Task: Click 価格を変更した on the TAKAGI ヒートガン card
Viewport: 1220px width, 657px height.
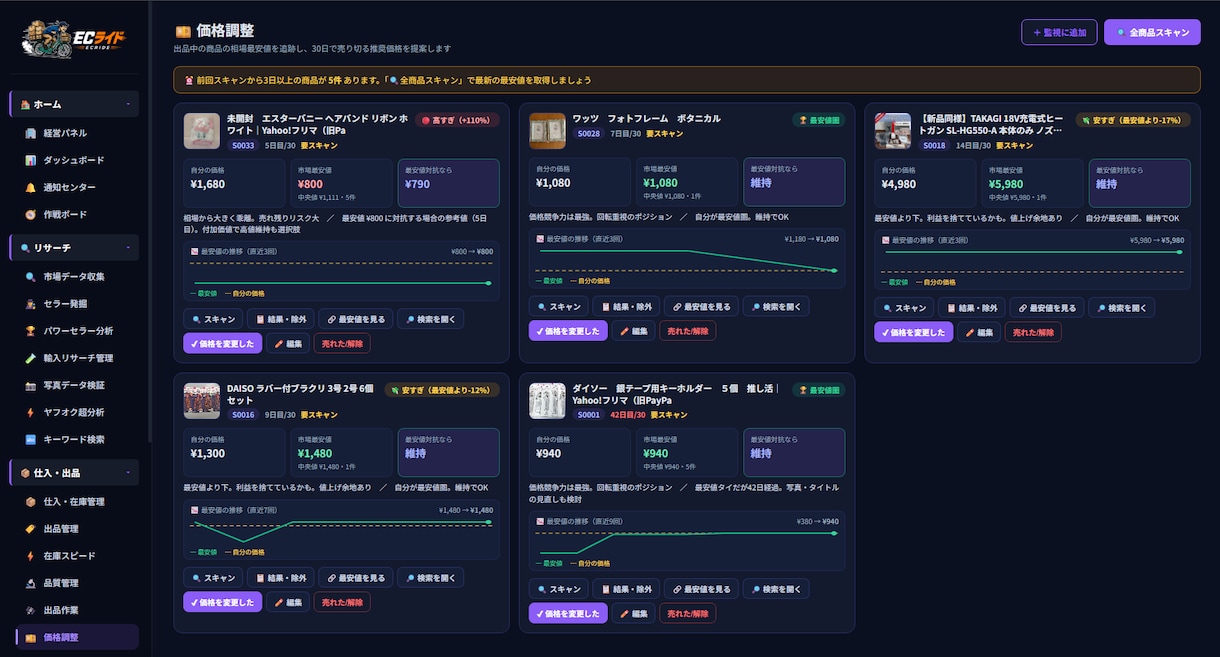Action: (913, 332)
